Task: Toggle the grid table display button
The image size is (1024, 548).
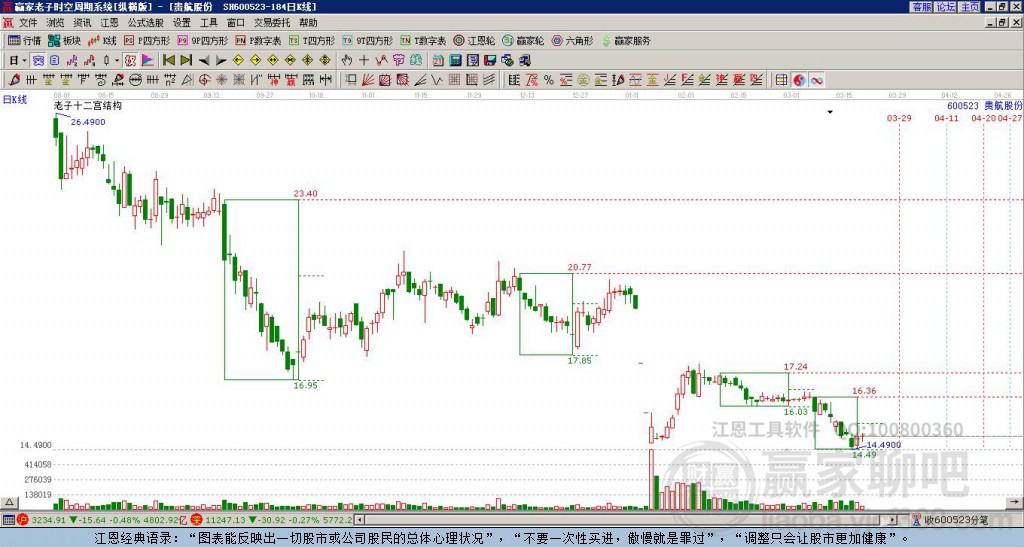Action: point(781,80)
